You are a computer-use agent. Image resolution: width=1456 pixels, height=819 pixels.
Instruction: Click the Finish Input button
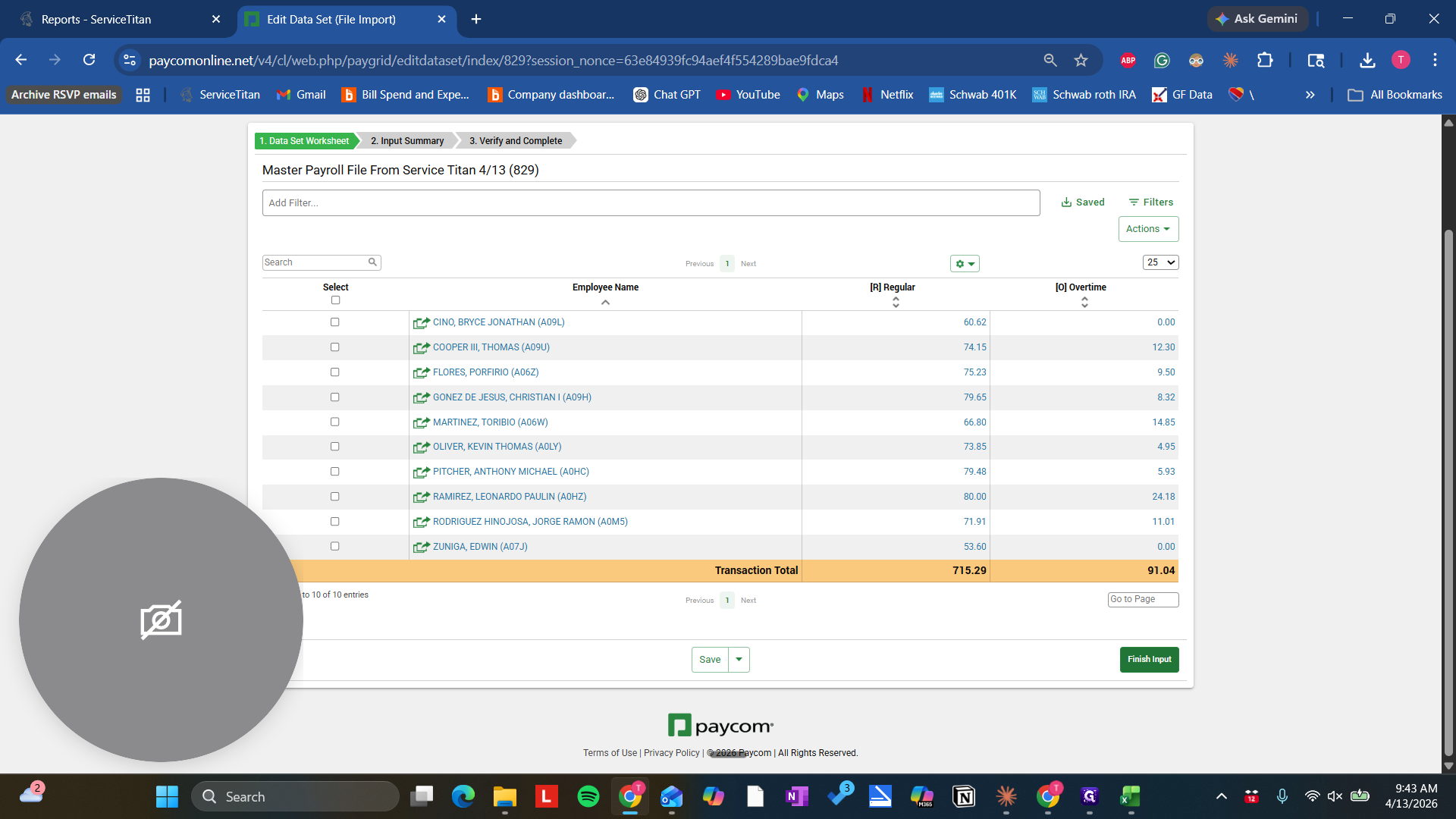tap(1149, 660)
